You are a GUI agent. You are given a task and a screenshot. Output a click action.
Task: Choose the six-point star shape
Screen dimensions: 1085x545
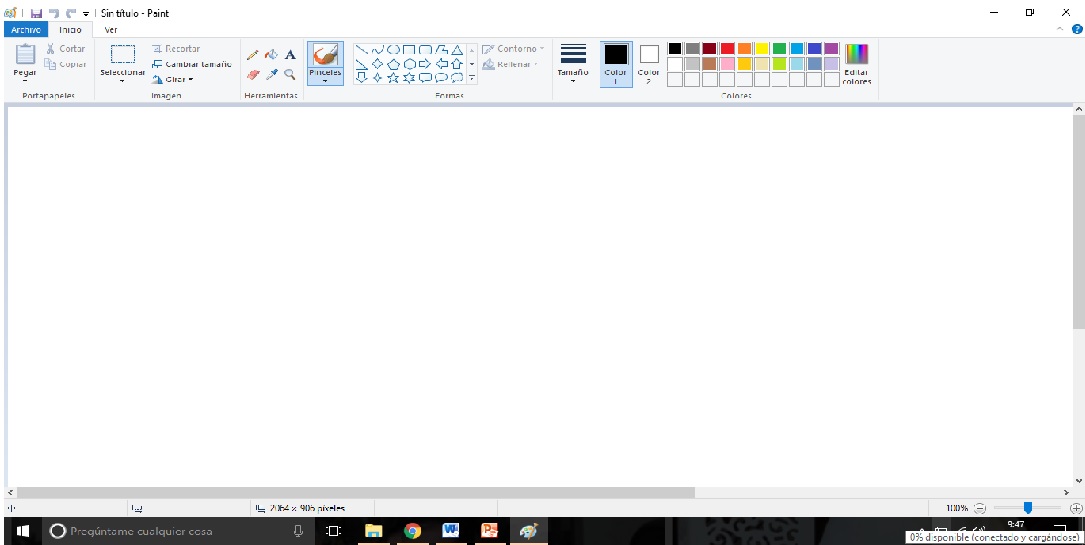409,77
